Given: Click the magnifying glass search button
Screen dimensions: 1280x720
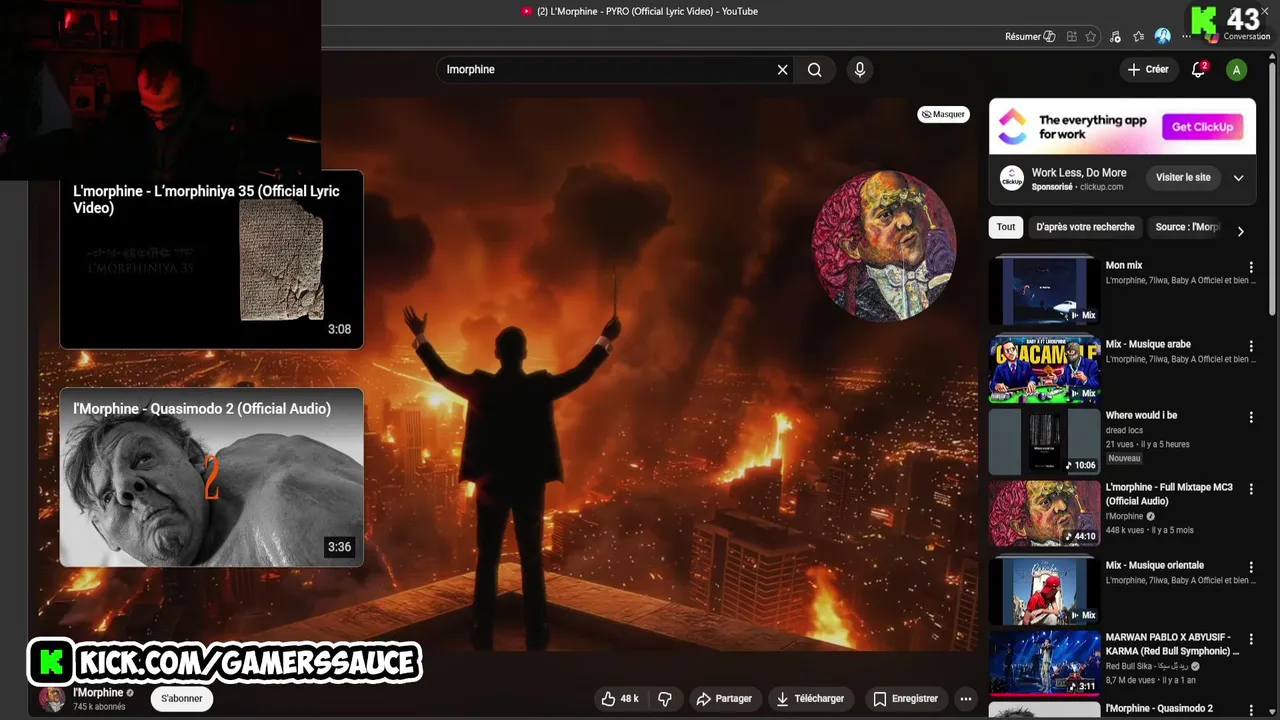Looking at the screenshot, I should [x=815, y=70].
